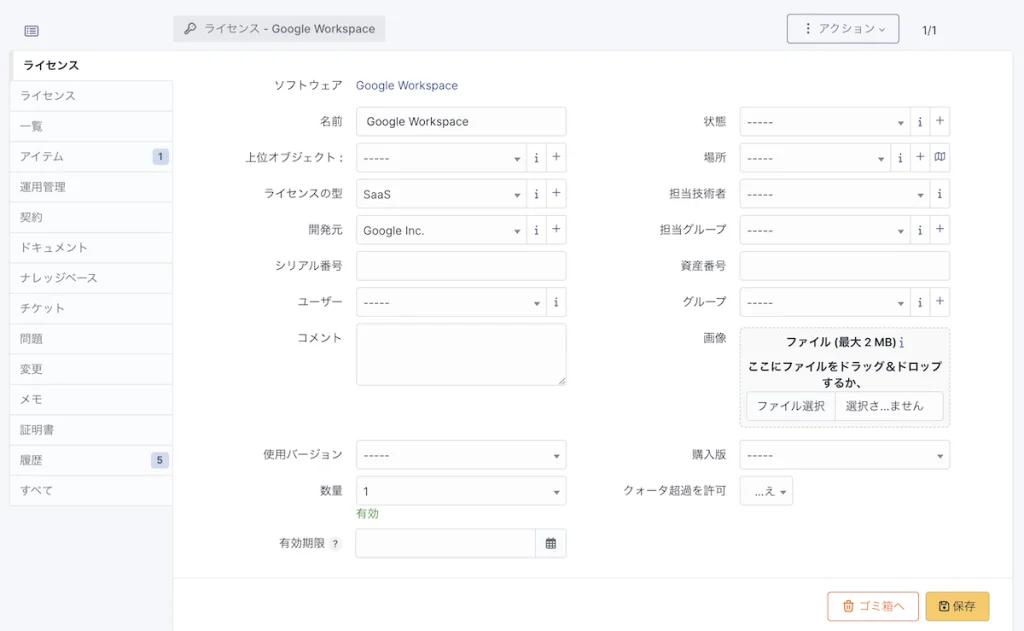Follow Google Workspace software link
Viewport: 1024px width, 631px height.
pyautogui.click(x=406, y=86)
